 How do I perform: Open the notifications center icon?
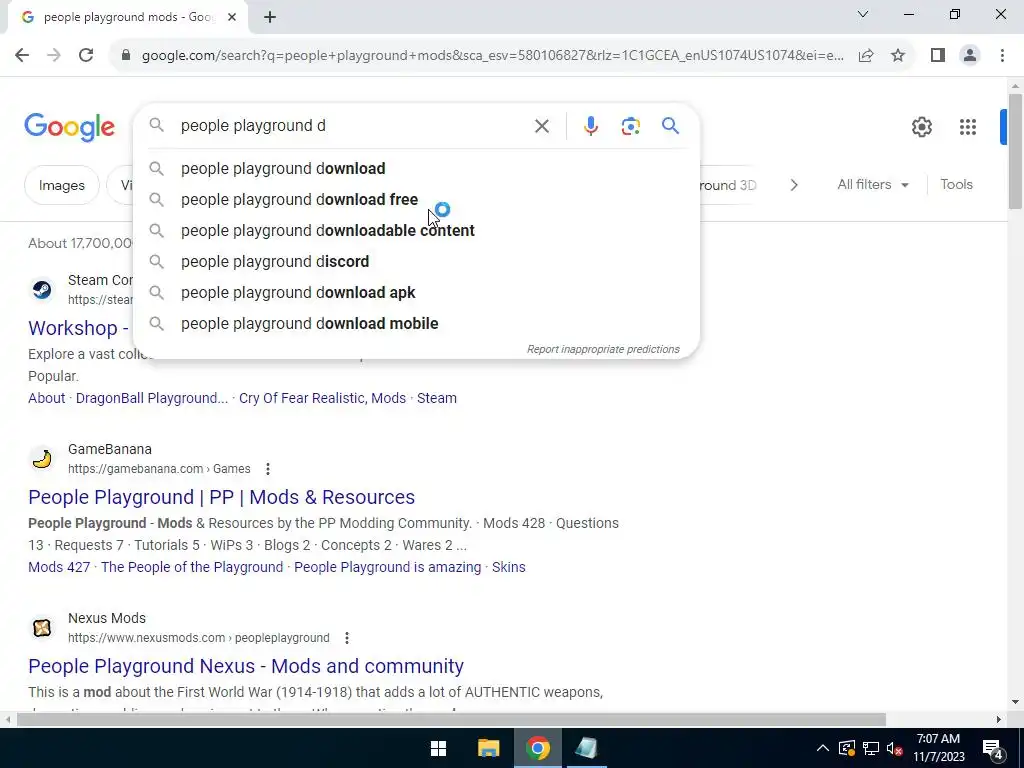pos(993,748)
